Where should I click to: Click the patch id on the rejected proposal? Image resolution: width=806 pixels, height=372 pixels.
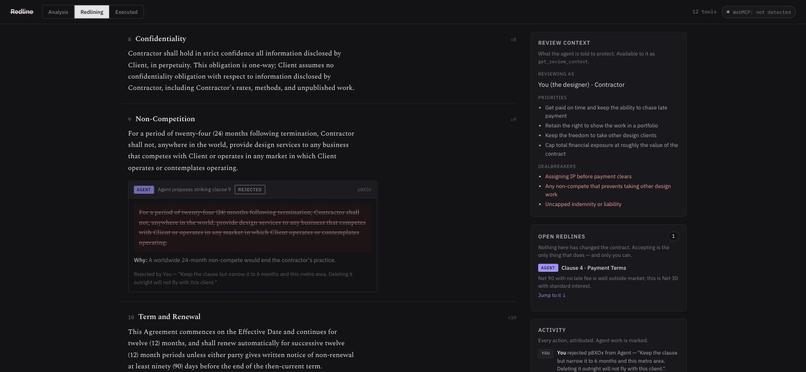[364, 190]
